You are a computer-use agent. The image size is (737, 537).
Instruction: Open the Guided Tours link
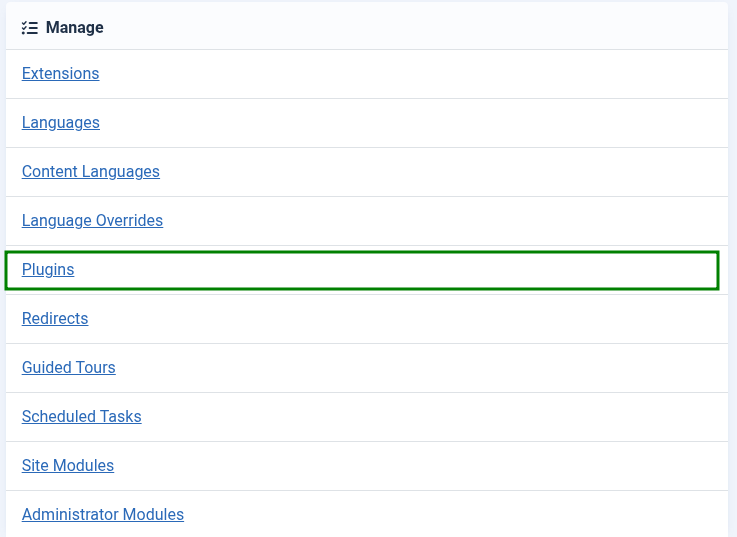(x=69, y=368)
